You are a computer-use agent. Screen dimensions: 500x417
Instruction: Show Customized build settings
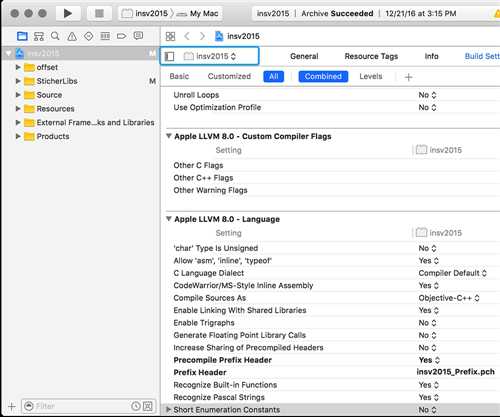pyautogui.click(x=229, y=76)
